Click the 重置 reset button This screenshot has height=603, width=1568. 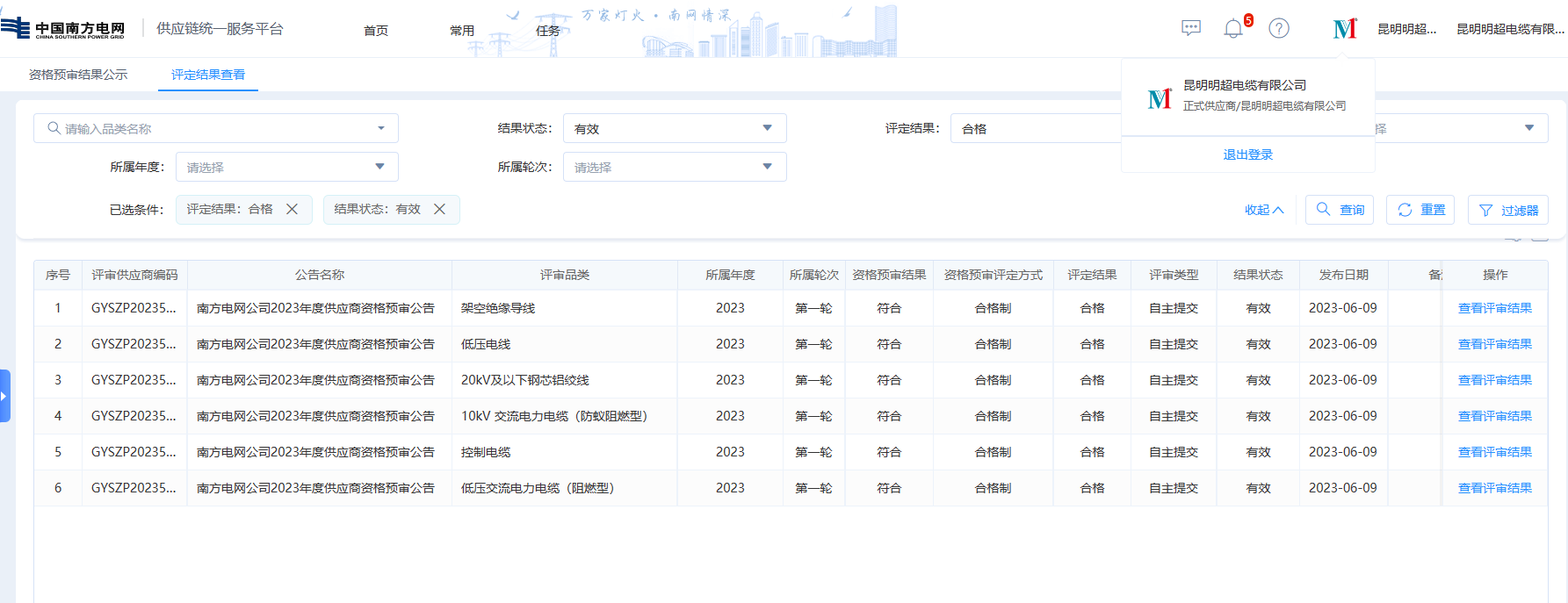[1420, 211]
